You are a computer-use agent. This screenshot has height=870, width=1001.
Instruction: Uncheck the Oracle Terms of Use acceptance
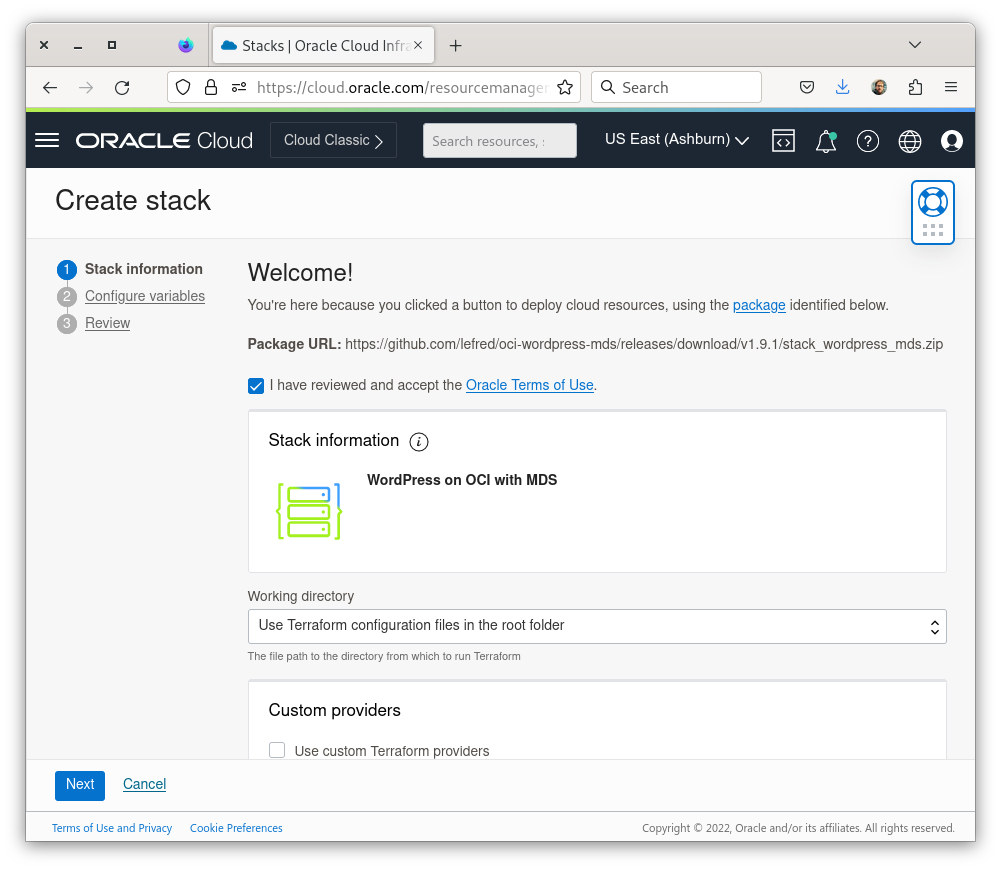click(256, 385)
